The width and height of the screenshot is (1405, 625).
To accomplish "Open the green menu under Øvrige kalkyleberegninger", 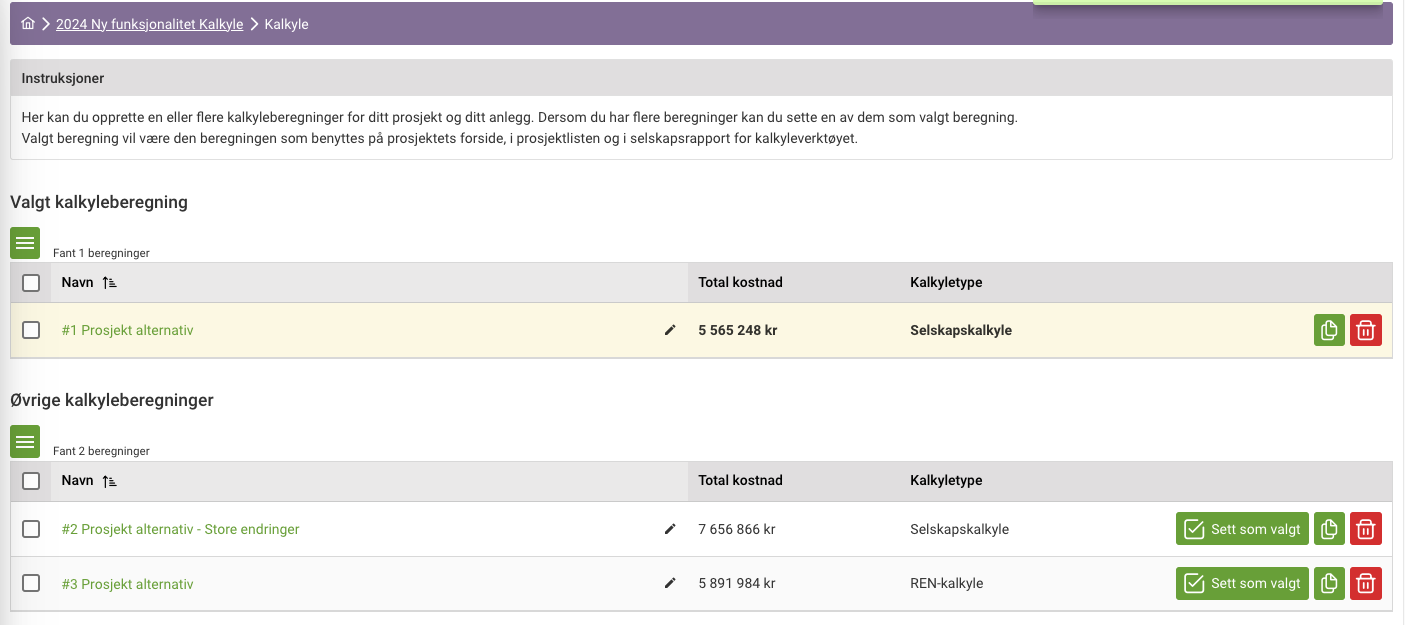I will 25,441.
